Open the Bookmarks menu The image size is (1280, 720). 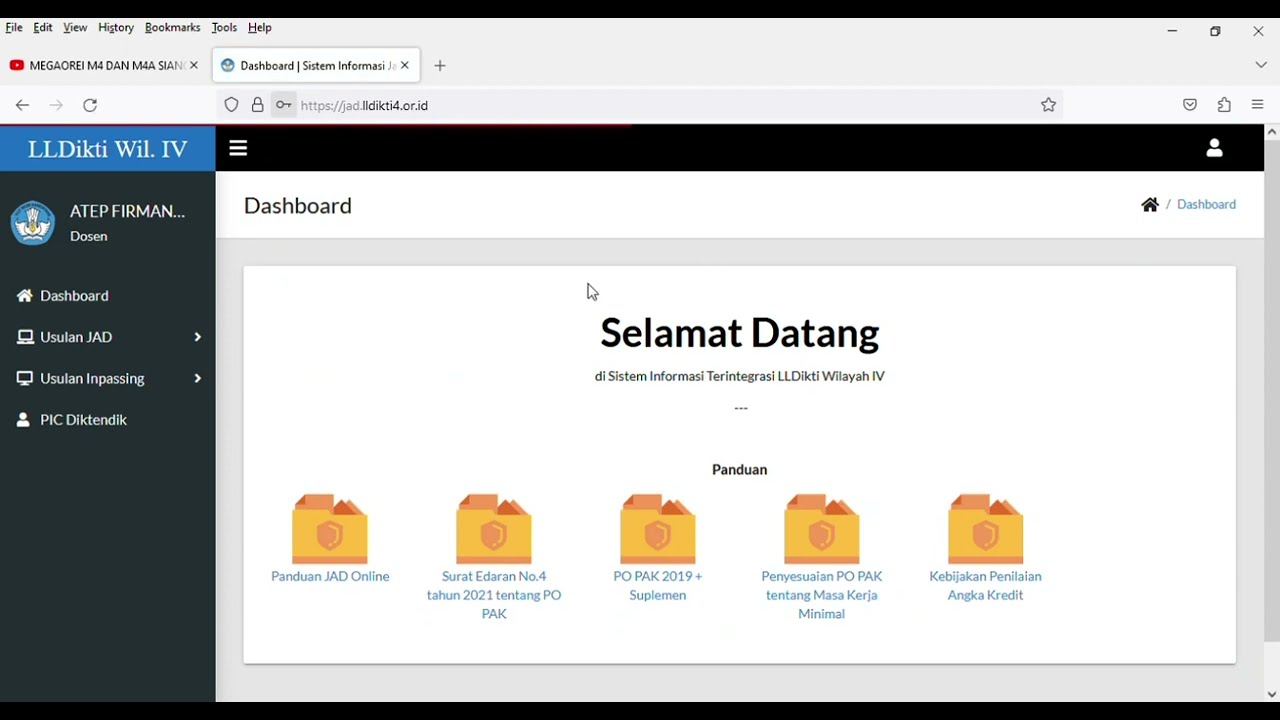172,28
